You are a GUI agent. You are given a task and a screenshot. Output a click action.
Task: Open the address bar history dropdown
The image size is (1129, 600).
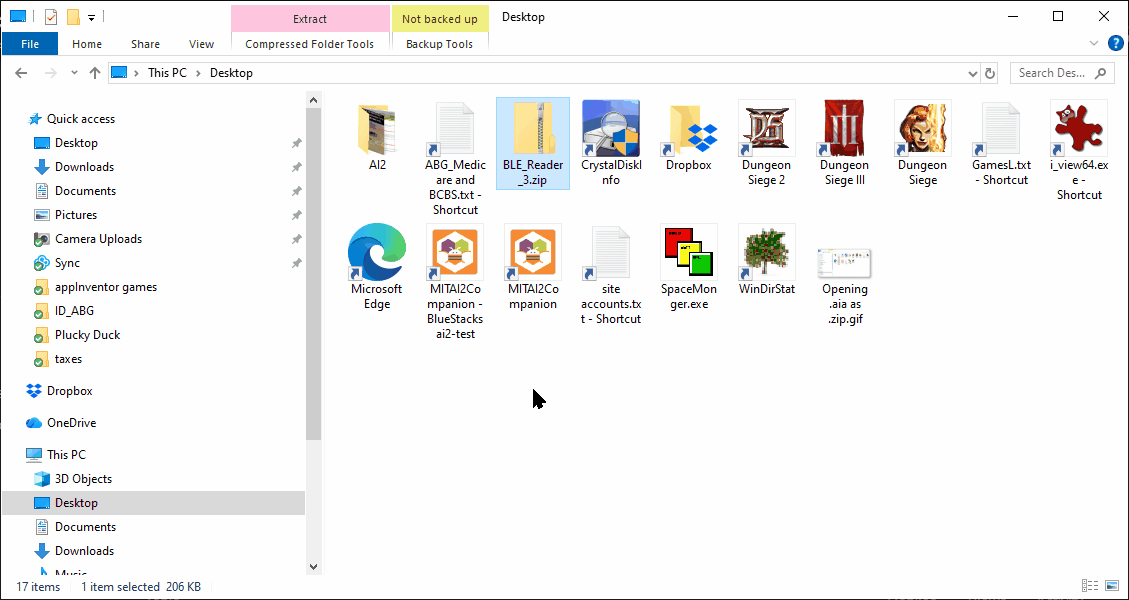pos(973,73)
